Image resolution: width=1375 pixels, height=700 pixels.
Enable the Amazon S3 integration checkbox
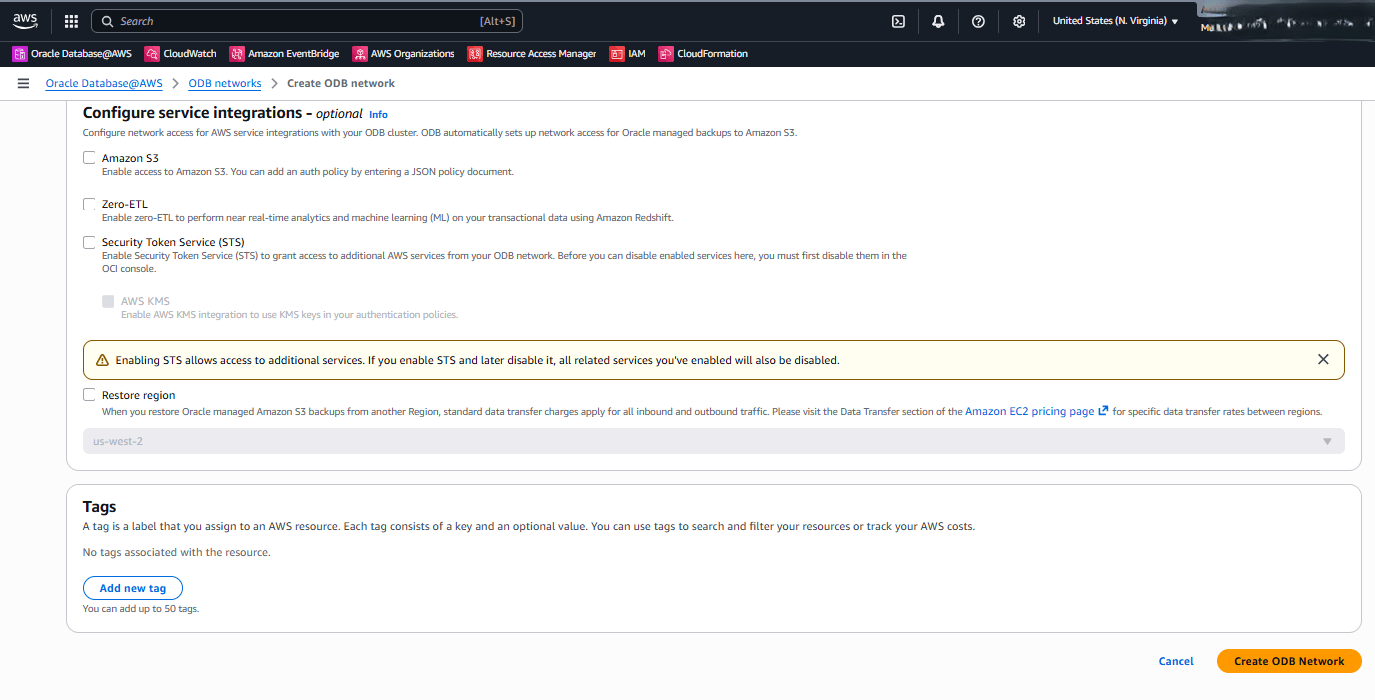click(89, 157)
